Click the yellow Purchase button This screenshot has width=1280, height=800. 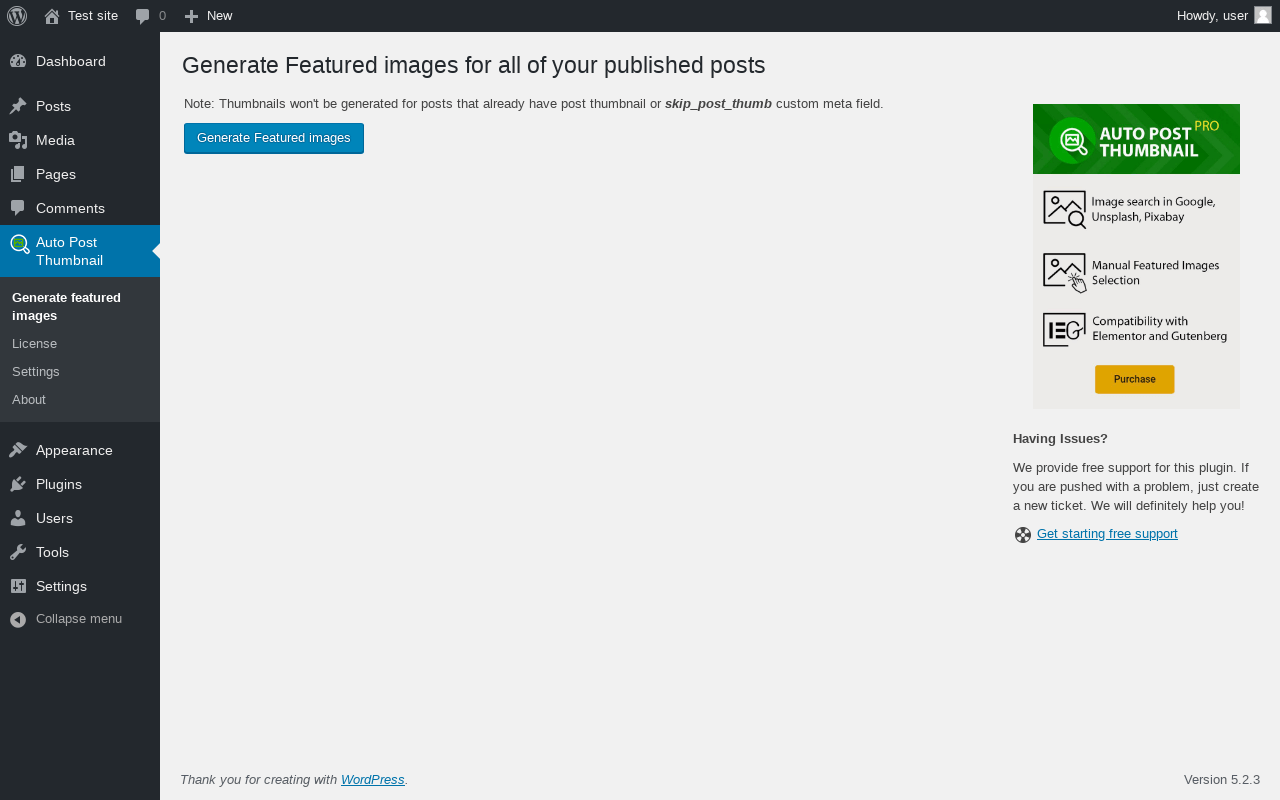(1134, 380)
